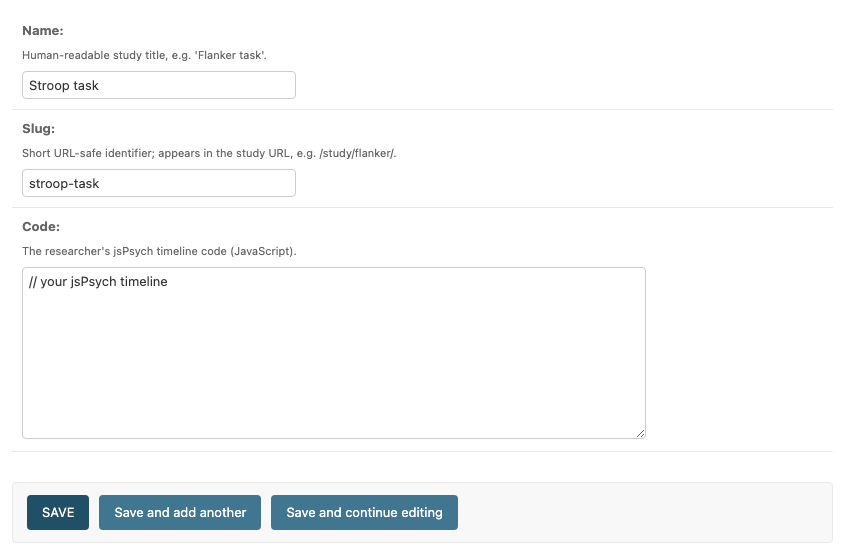Click help text about researcher's jsPsych timeline code
The height and width of the screenshot is (555, 845).
(160, 251)
